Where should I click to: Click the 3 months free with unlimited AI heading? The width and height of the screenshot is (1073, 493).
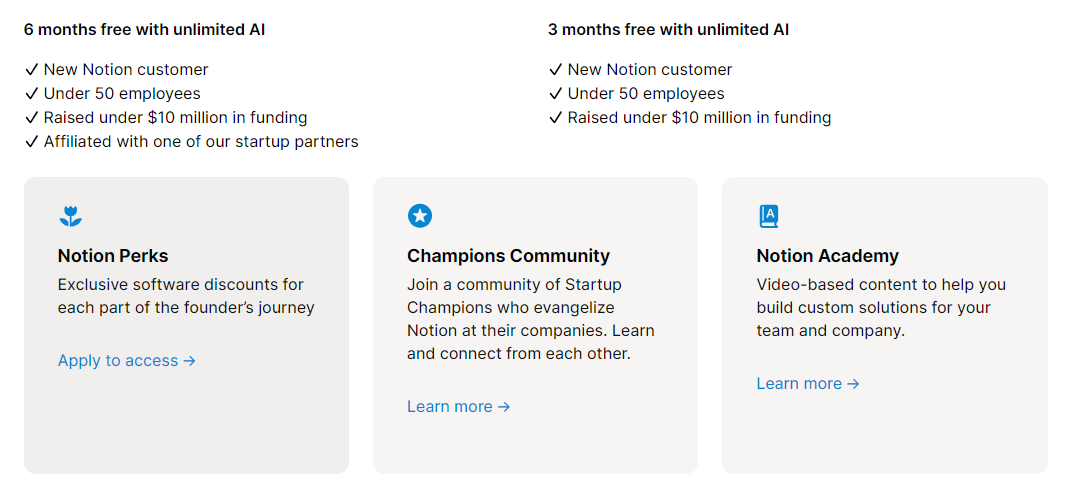click(x=668, y=29)
